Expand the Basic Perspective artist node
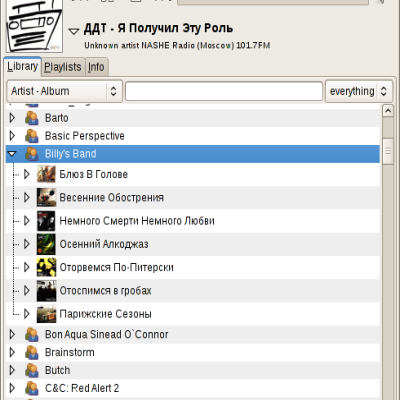Viewport: 400px width, 400px height. (12, 136)
